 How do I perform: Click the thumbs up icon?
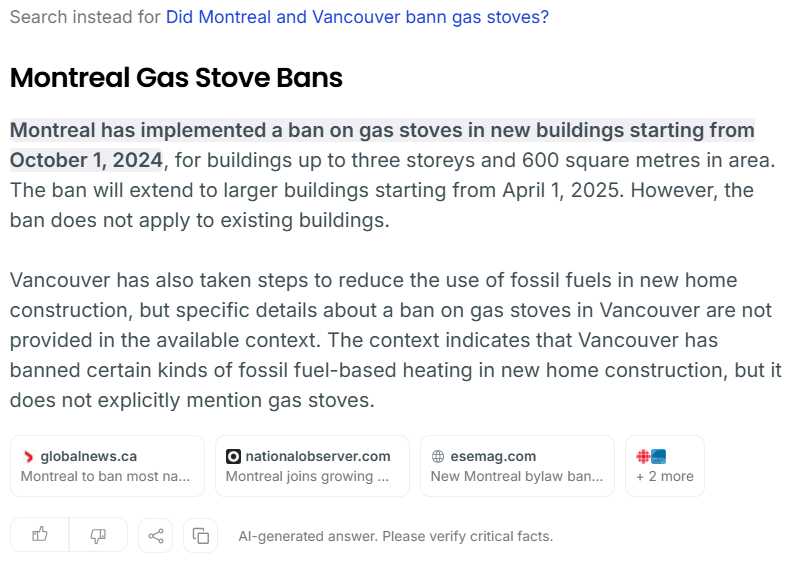coord(40,535)
